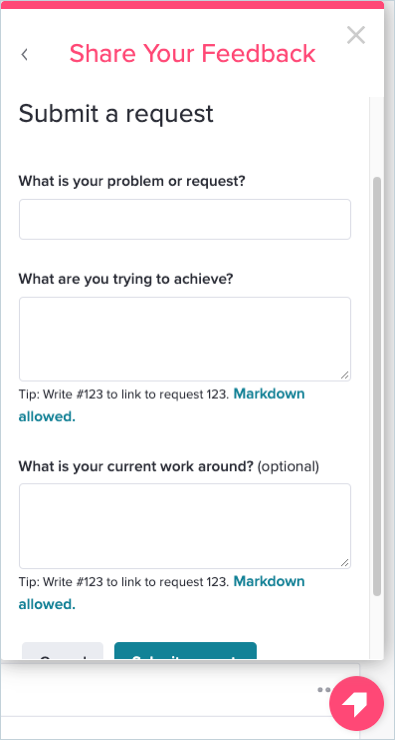Click the Share Your Feedback title
This screenshot has height=740, width=395.
tap(193, 53)
